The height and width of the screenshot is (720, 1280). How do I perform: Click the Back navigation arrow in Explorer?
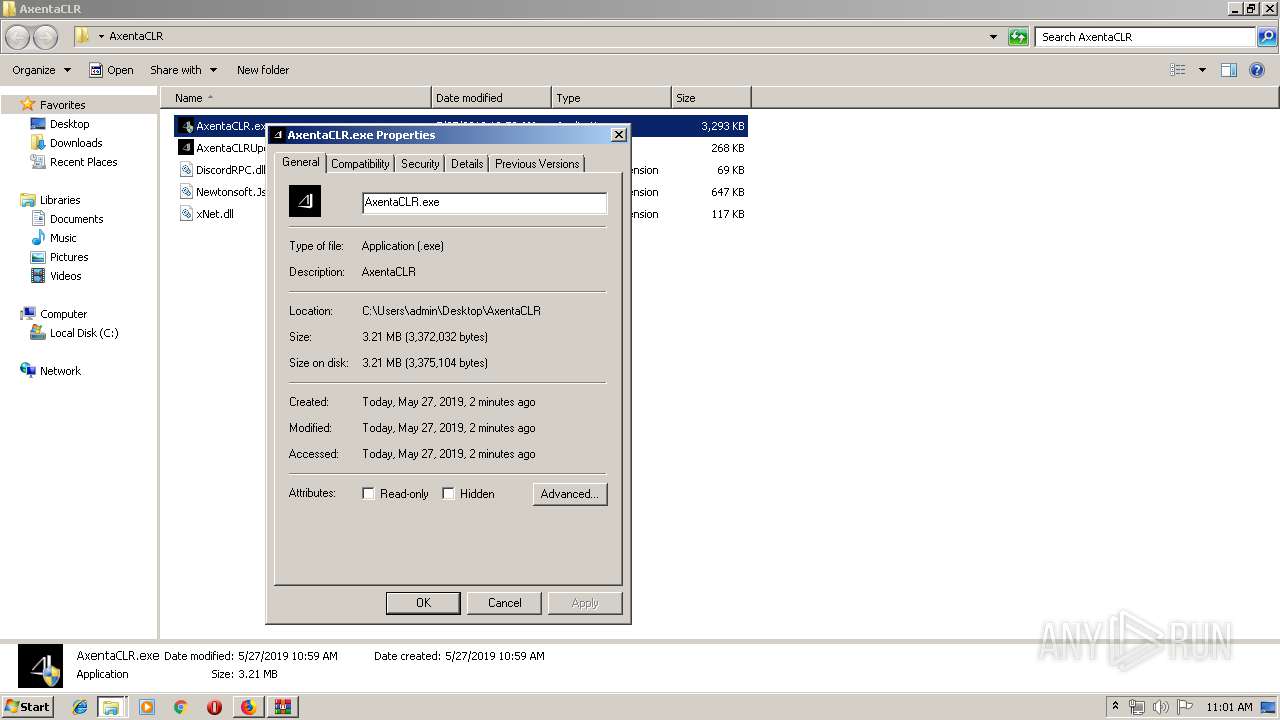[x=18, y=37]
